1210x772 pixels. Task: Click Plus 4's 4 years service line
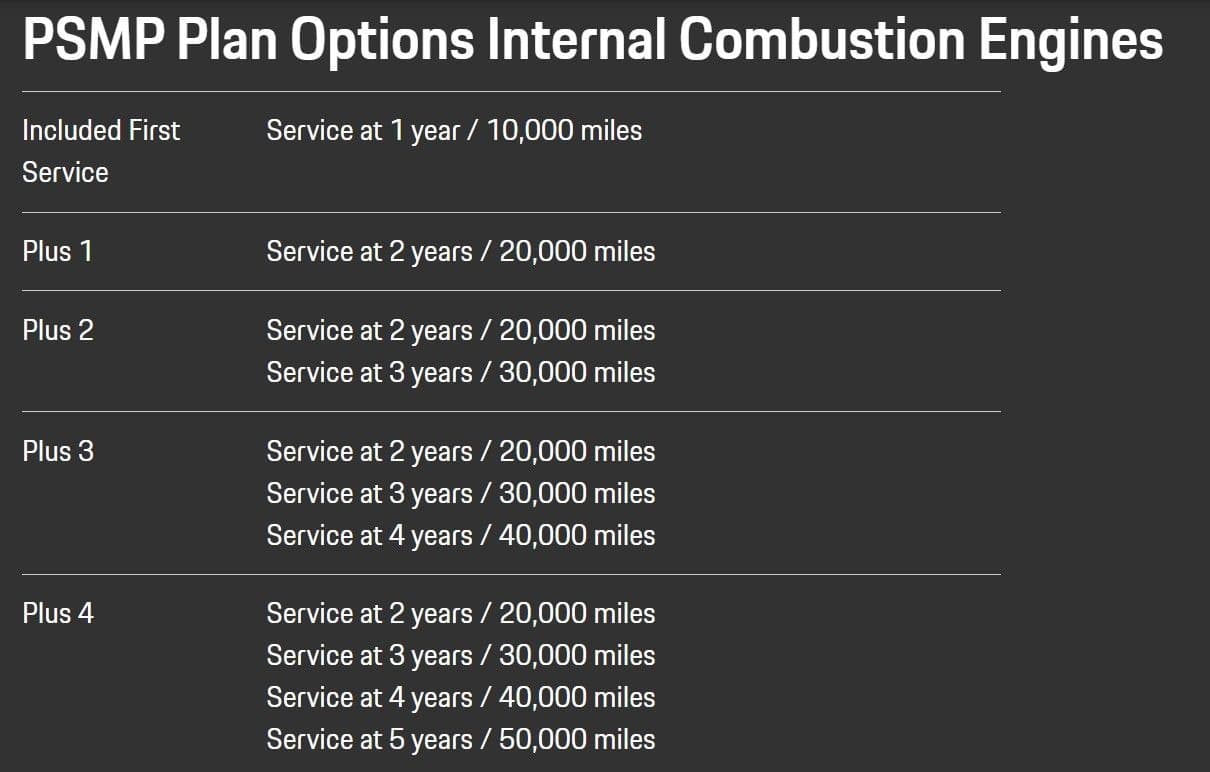point(460,698)
